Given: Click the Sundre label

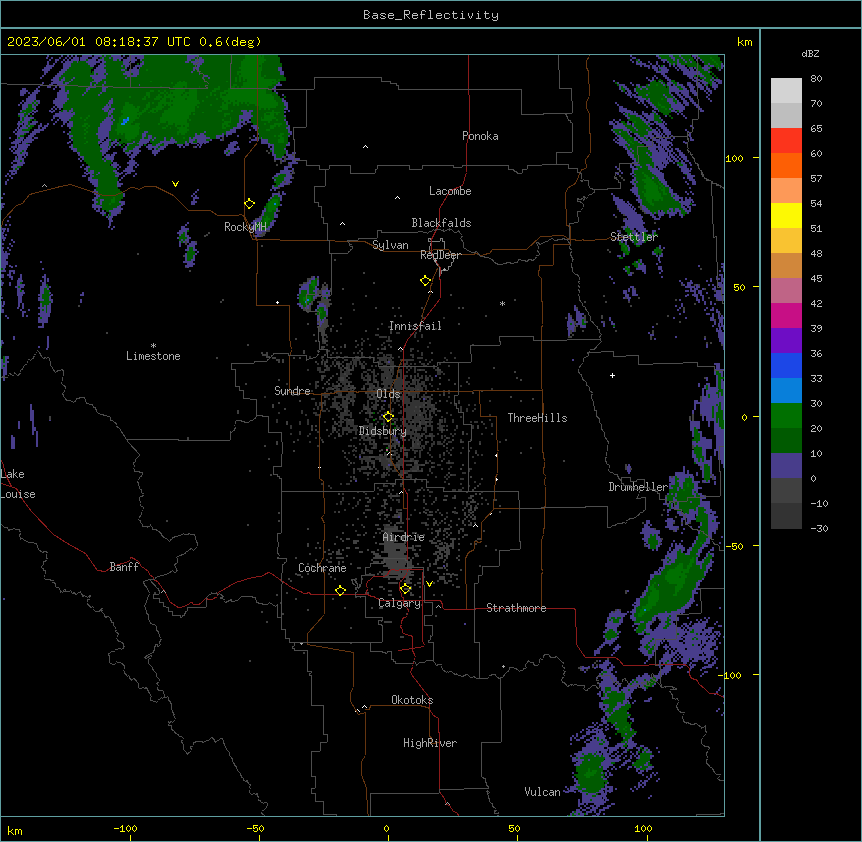Looking at the screenshot, I should (x=292, y=391).
